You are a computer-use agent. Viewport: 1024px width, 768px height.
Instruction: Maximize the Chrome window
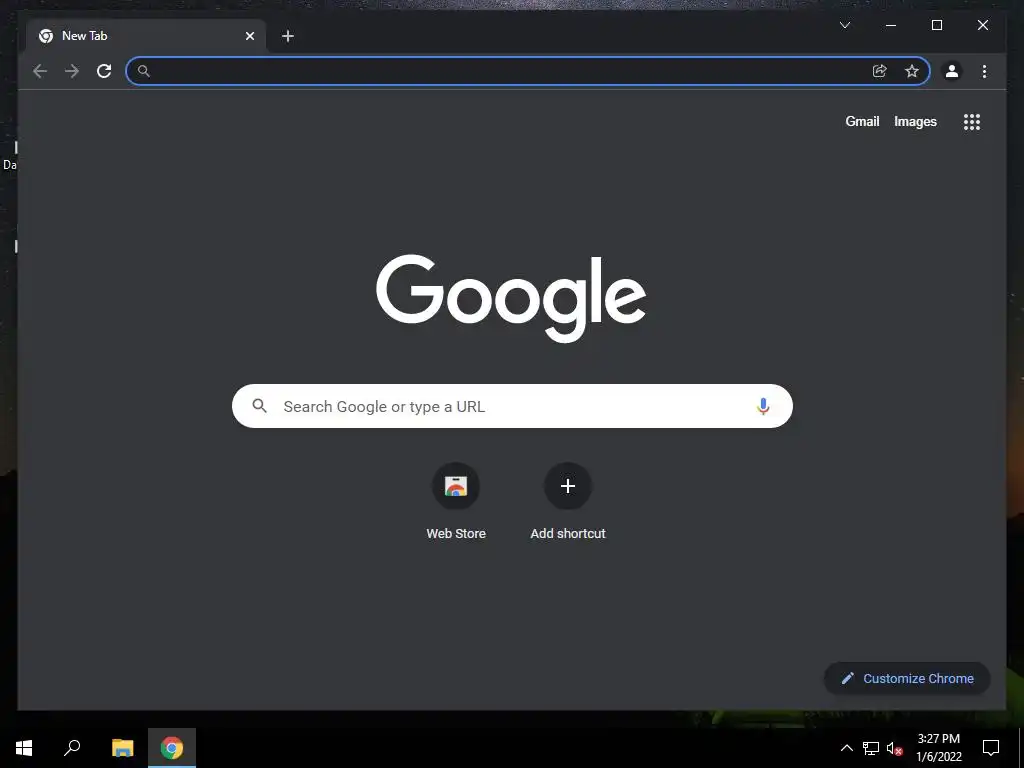coord(936,25)
